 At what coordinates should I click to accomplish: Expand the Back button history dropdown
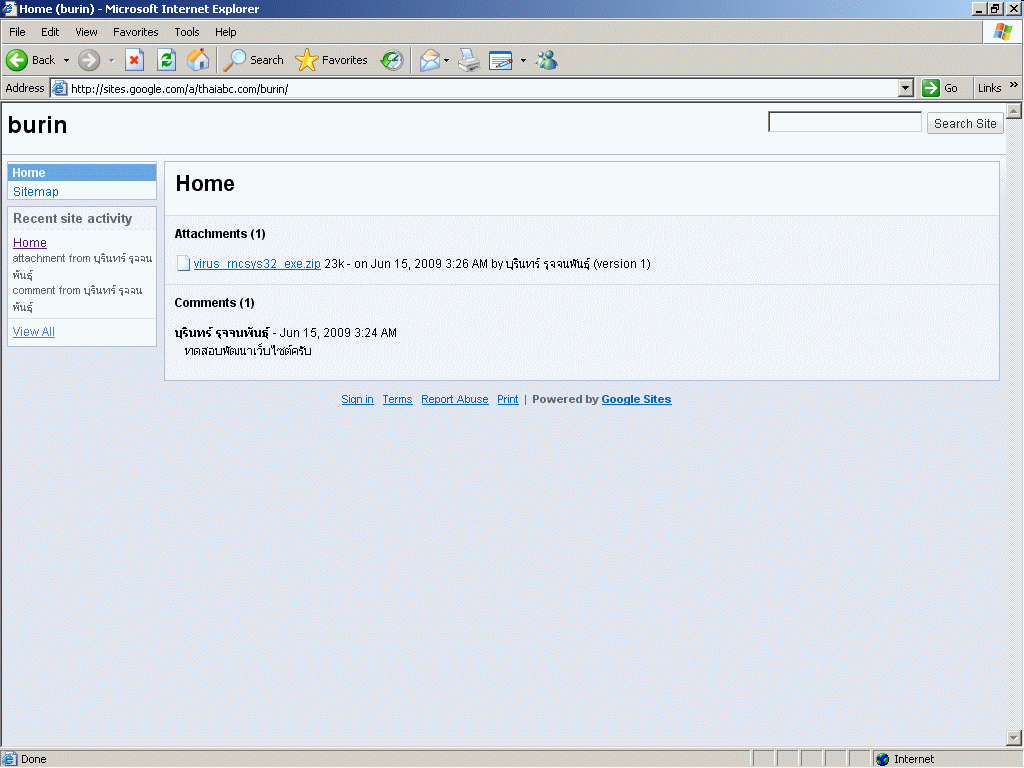(67, 60)
